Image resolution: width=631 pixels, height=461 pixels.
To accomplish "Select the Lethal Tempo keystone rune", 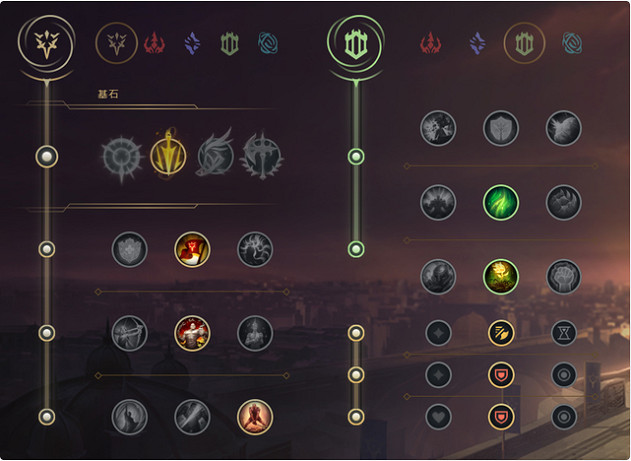I will (x=168, y=156).
